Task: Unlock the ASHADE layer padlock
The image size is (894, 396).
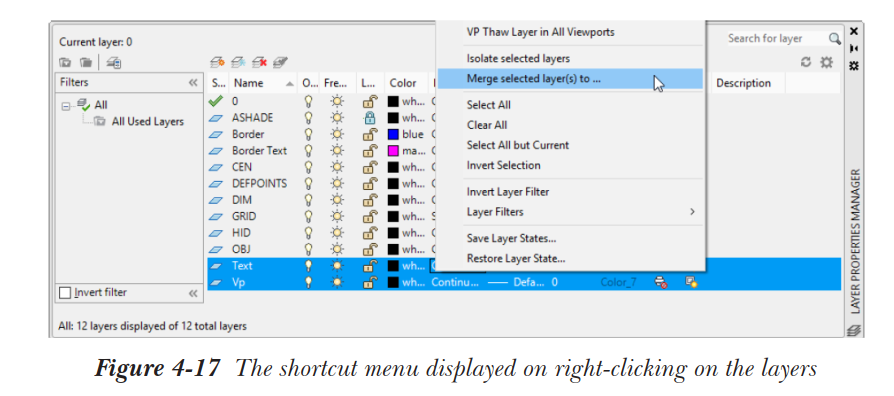Action: tap(370, 118)
